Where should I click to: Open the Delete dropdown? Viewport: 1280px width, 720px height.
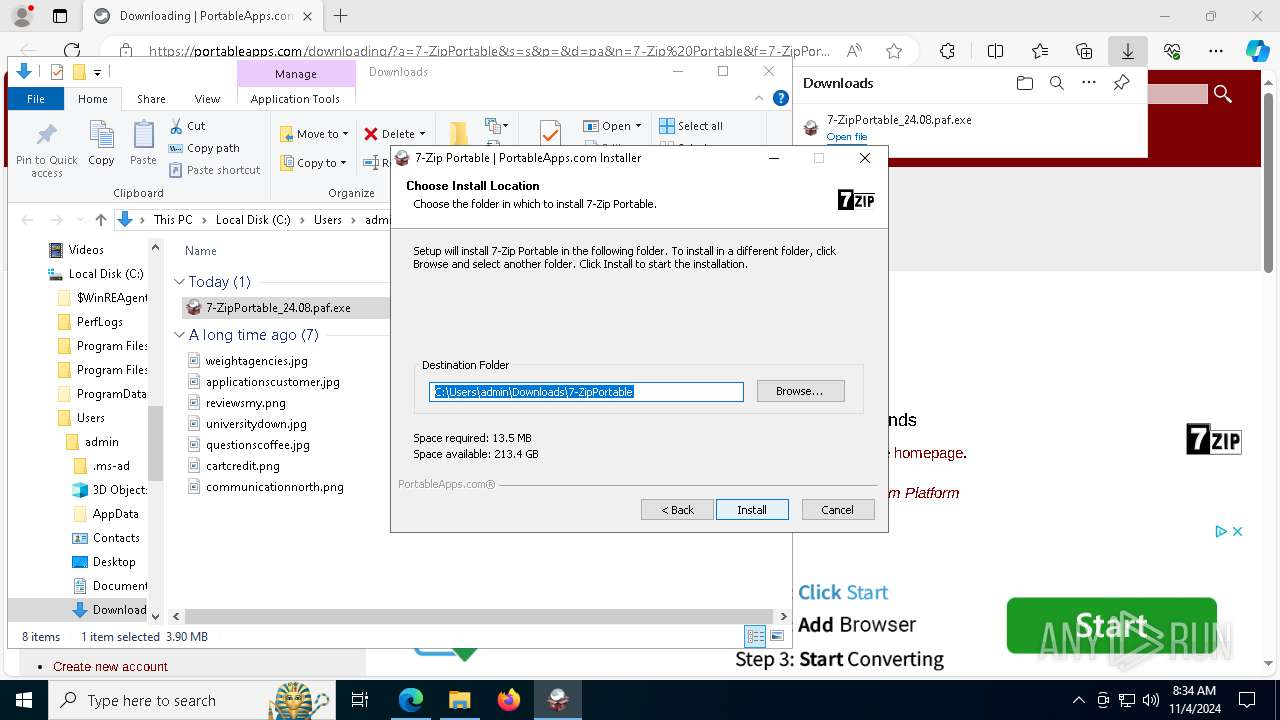394,134
